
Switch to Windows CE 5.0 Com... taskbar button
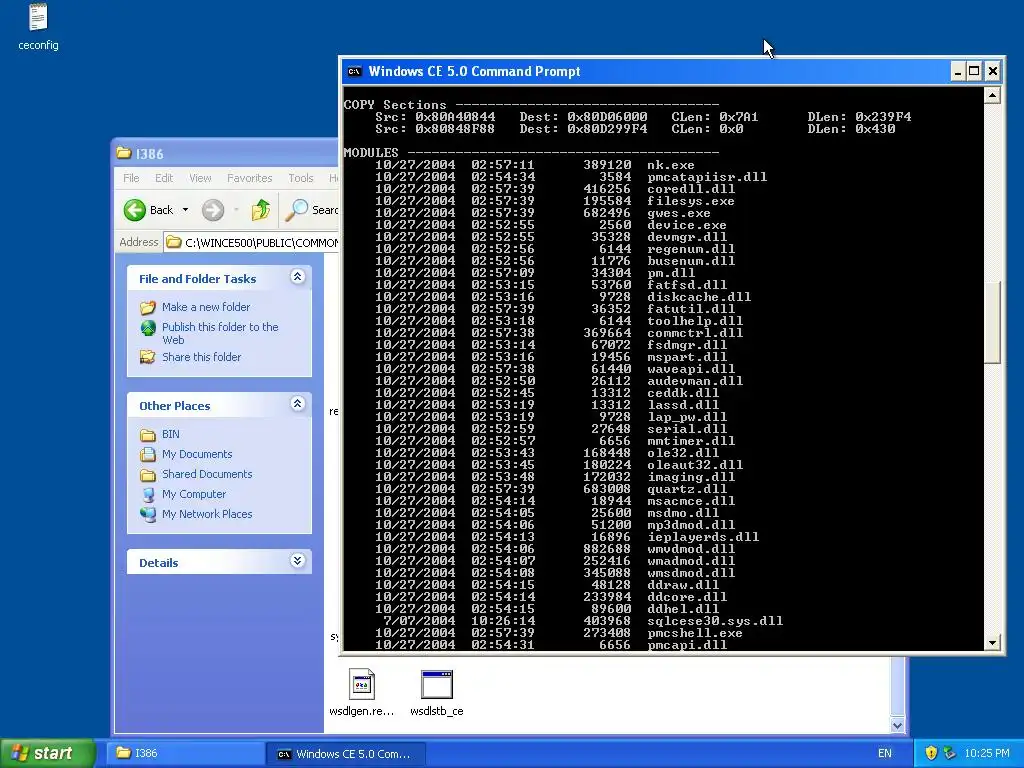pyautogui.click(x=346, y=753)
